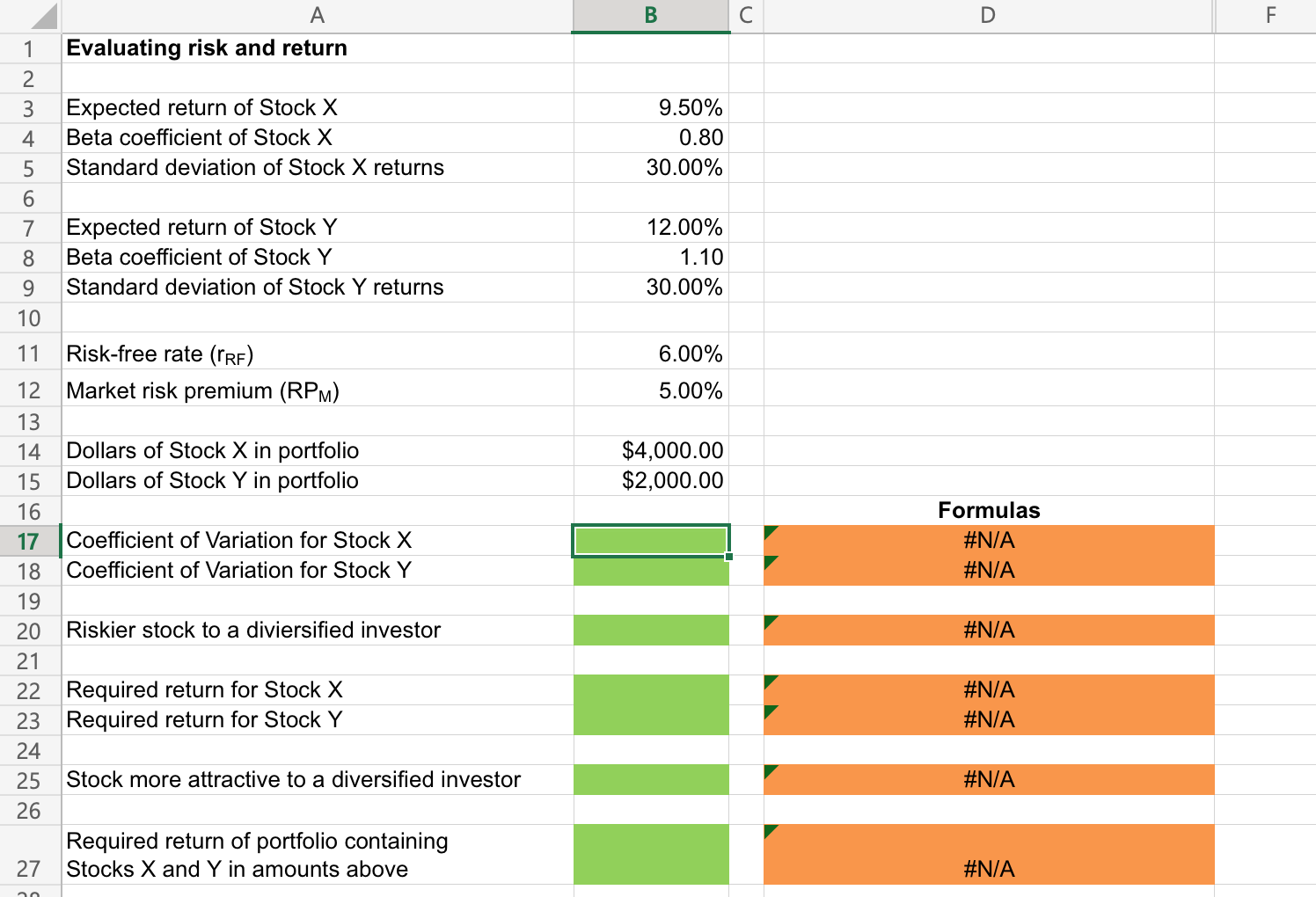Select column D header
The width and height of the screenshot is (1316, 897).
tap(989, 16)
